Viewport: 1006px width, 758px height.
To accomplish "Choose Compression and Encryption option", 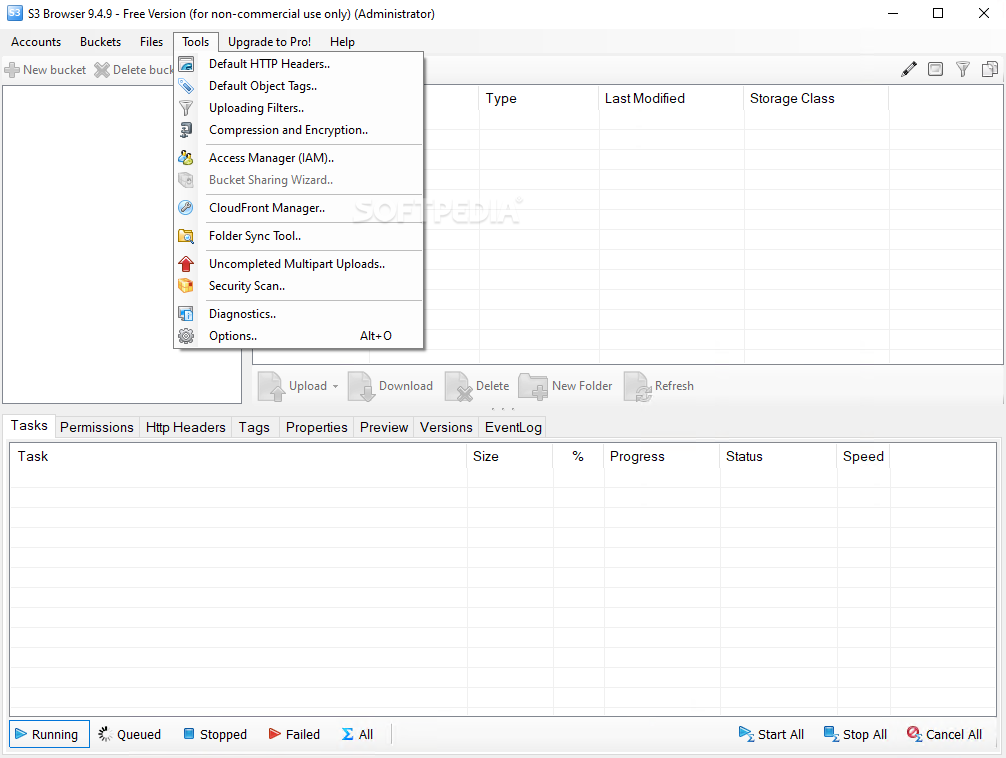I will [x=298, y=130].
